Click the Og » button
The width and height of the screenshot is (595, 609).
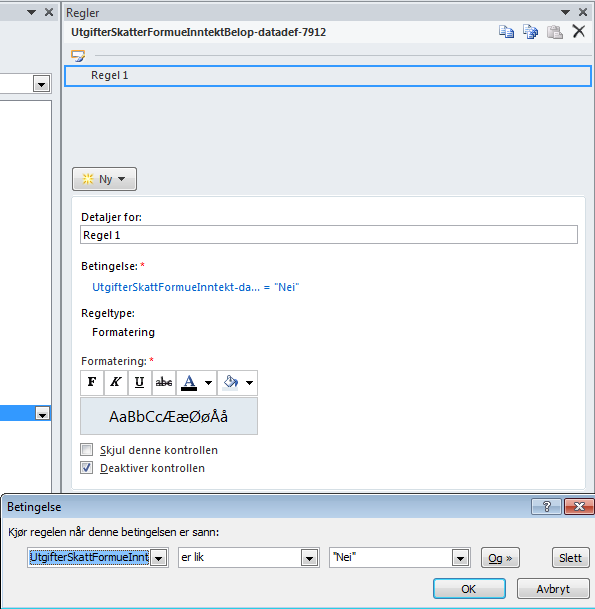[x=500, y=558]
